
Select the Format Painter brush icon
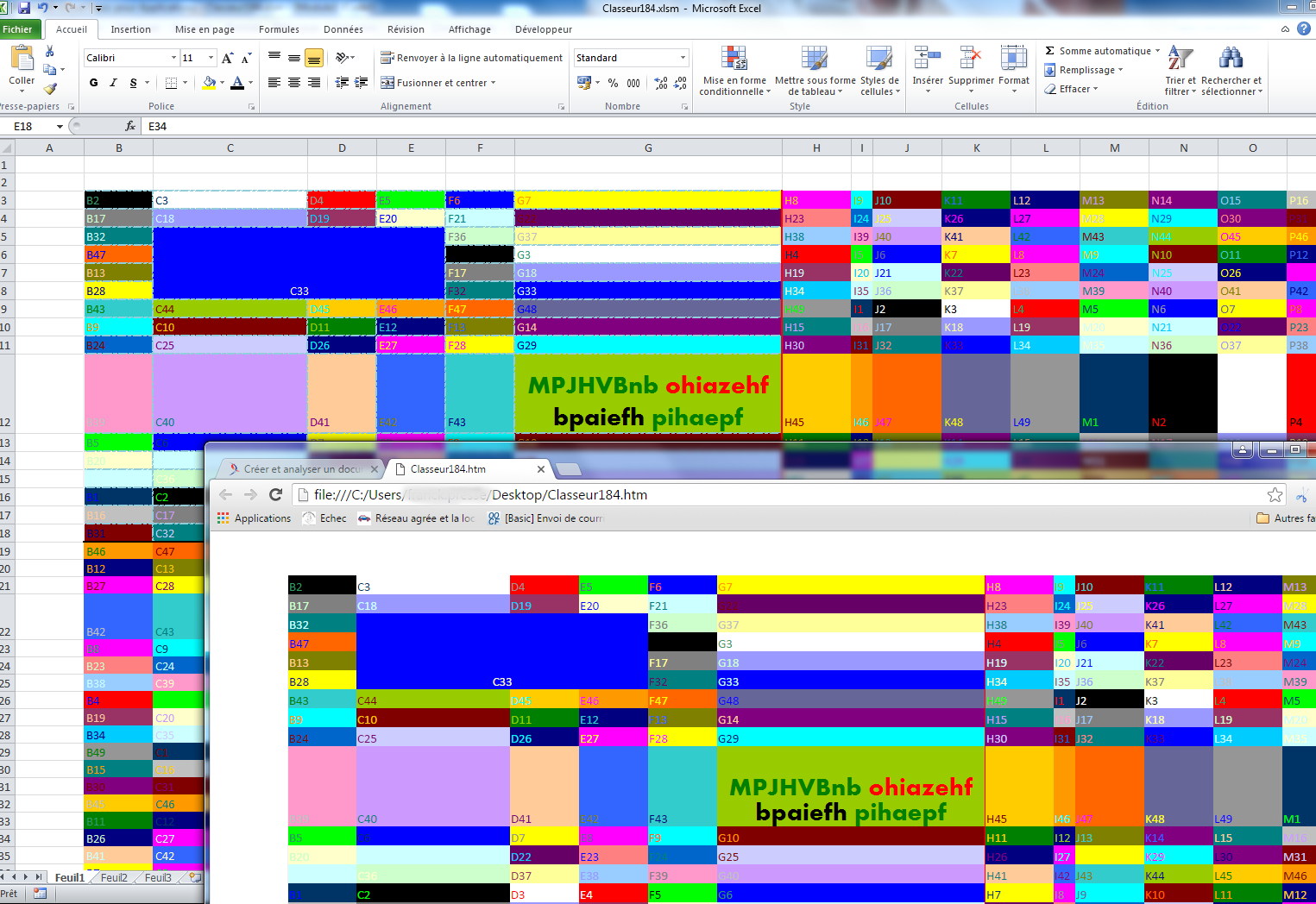tap(49, 88)
